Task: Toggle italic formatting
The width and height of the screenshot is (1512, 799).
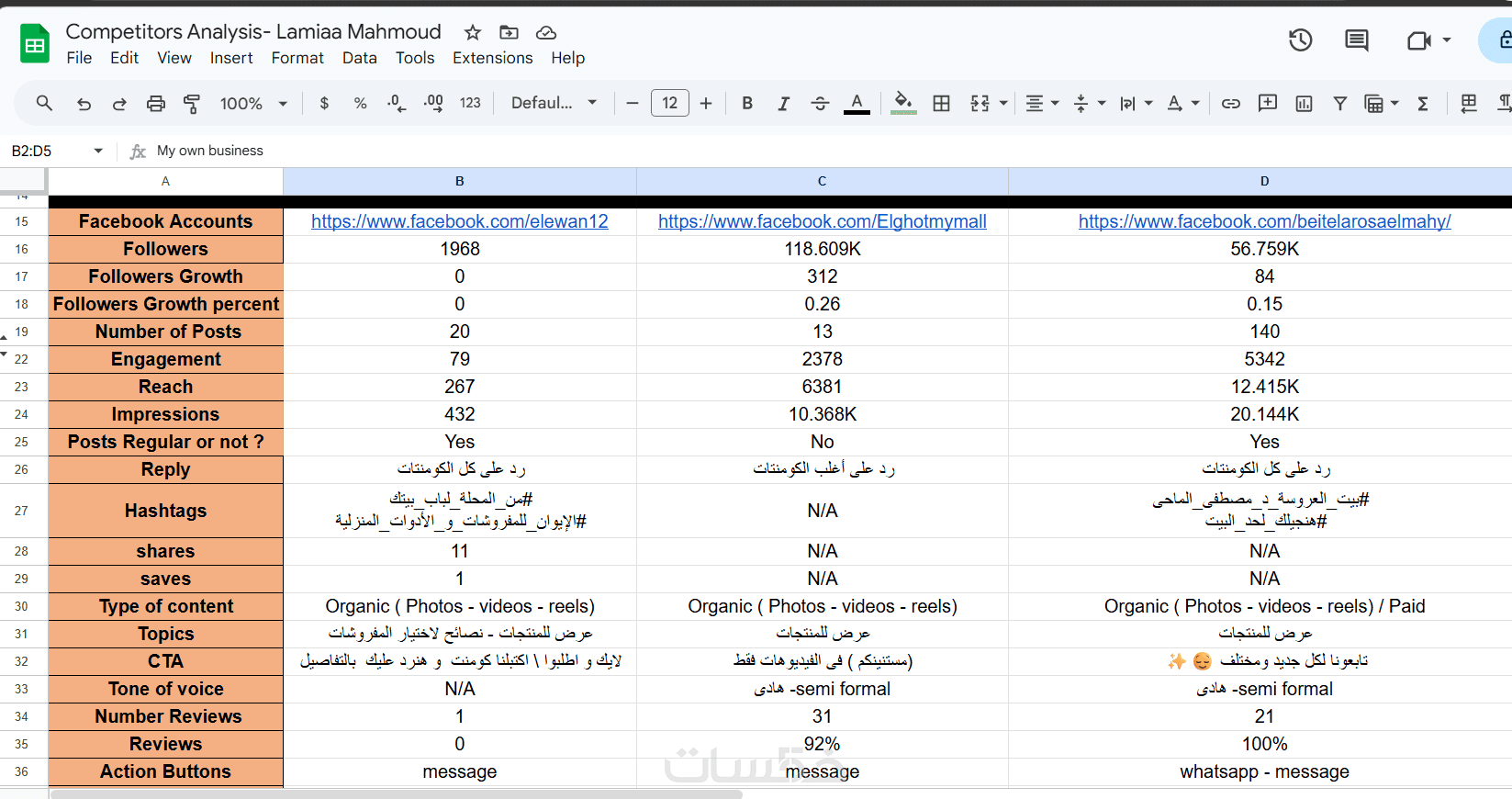Action: pos(783,104)
